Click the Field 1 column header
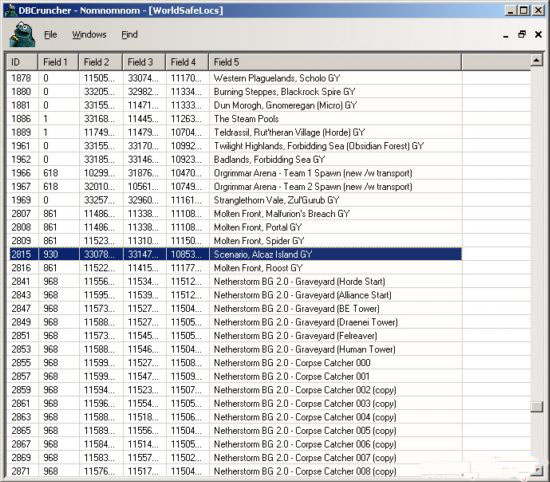550x482 pixels. tap(58, 62)
